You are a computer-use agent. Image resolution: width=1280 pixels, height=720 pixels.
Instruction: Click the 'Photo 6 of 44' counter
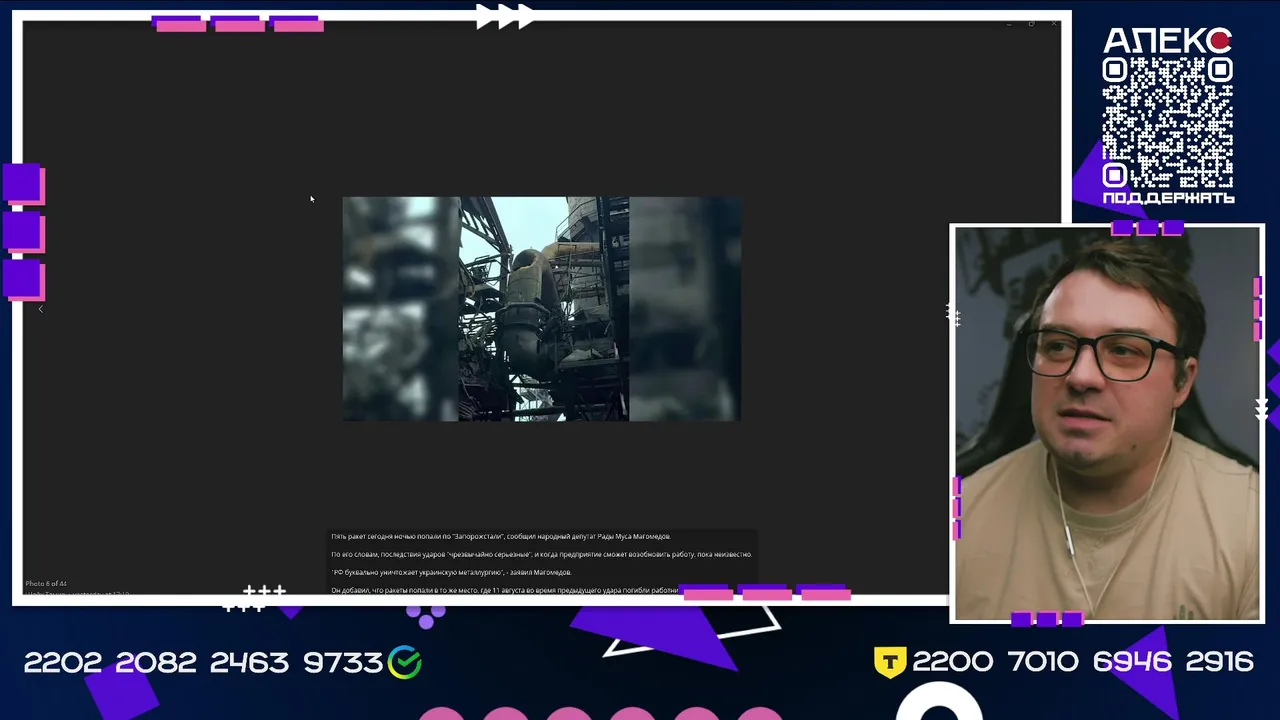coord(46,583)
